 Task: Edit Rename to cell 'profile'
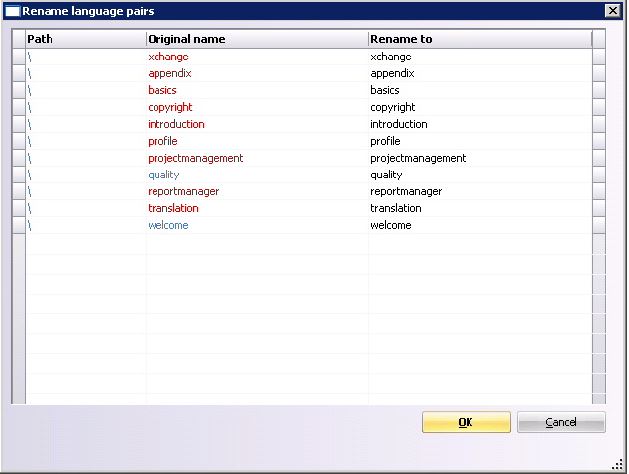click(x=480, y=141)
